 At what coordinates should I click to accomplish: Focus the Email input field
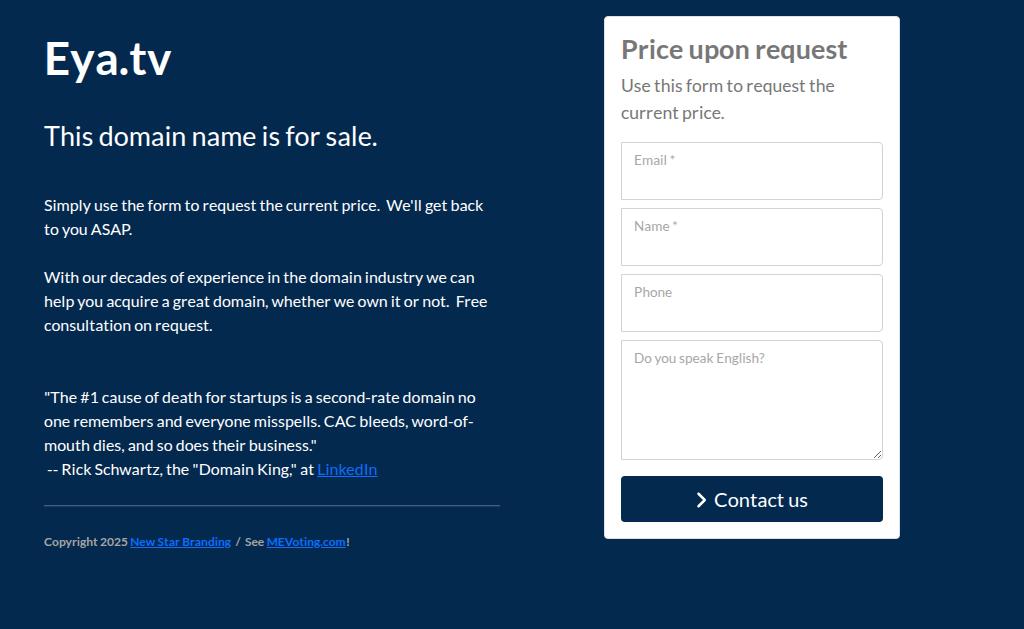(x=752, y=171)
